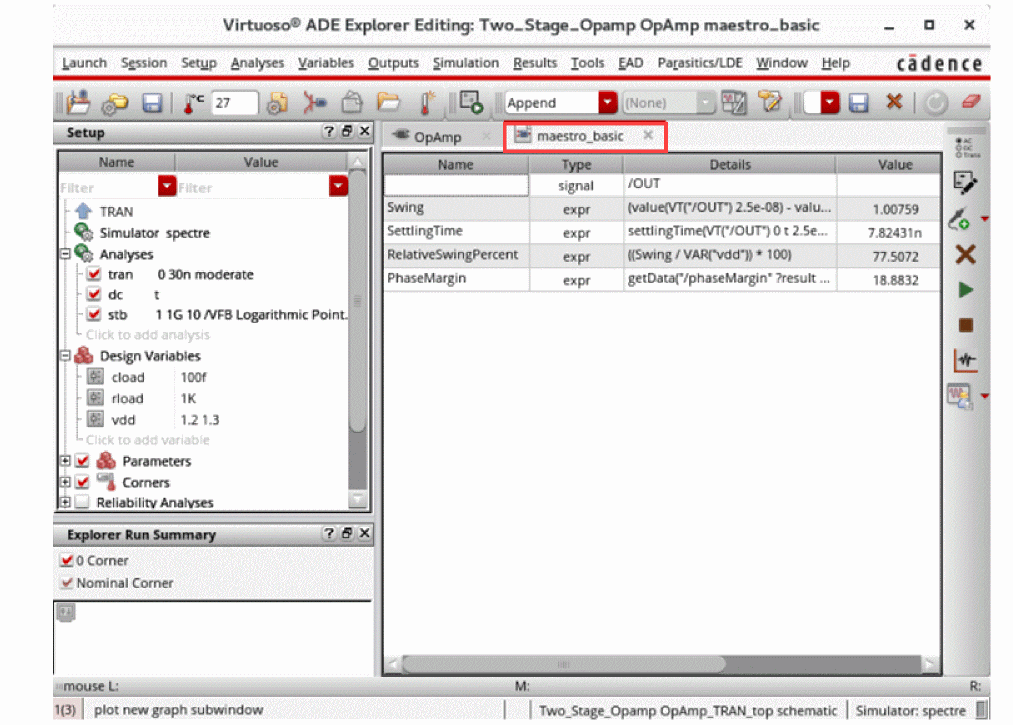This screenshot has width=1013, height=725.
Task: Click the edit variables pencil icon in sidebar
Action: [x=964, y=181]
